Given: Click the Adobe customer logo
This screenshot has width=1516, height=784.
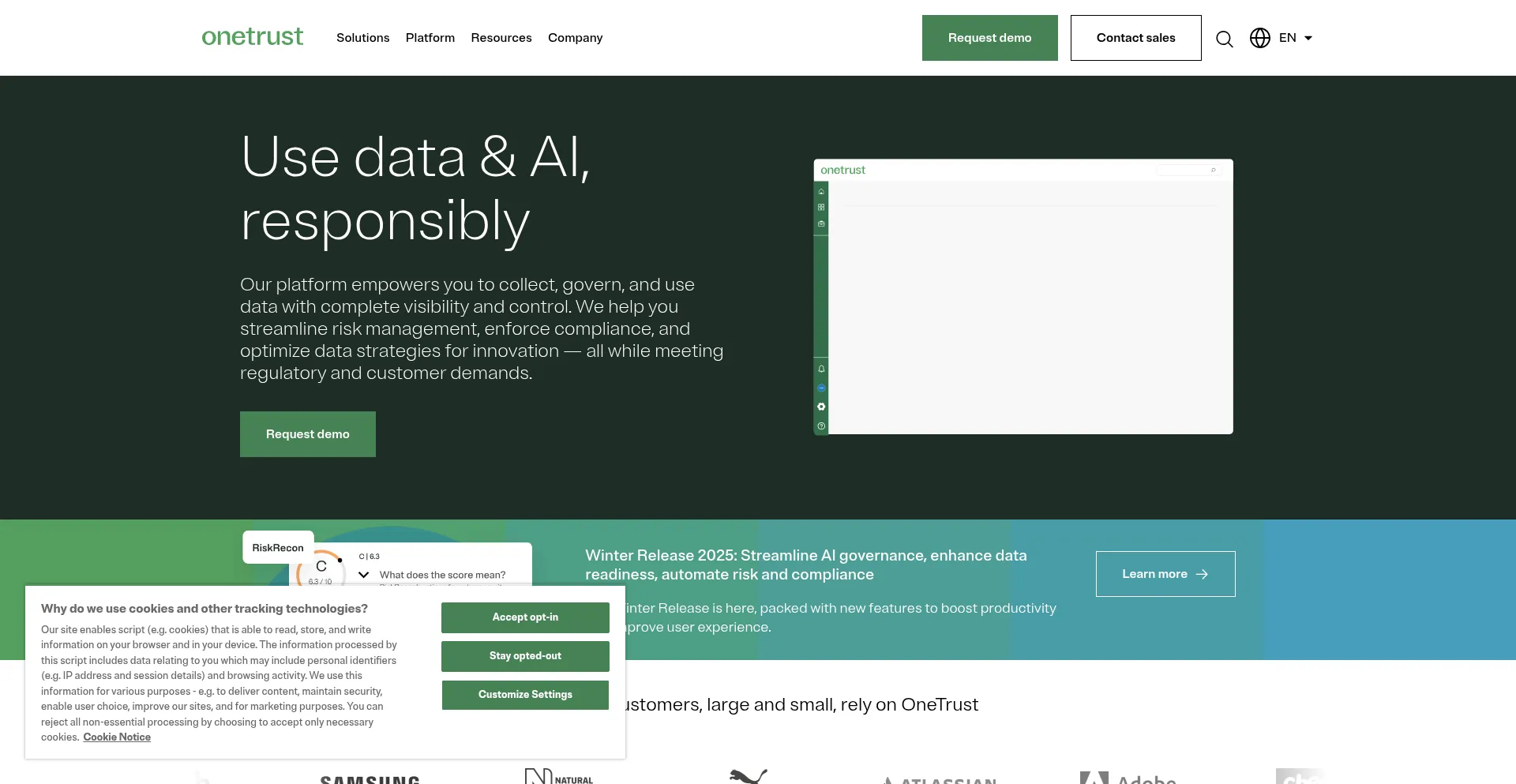Looking at the screenshot, I should pyautogui.click(x=1128, y=778).
